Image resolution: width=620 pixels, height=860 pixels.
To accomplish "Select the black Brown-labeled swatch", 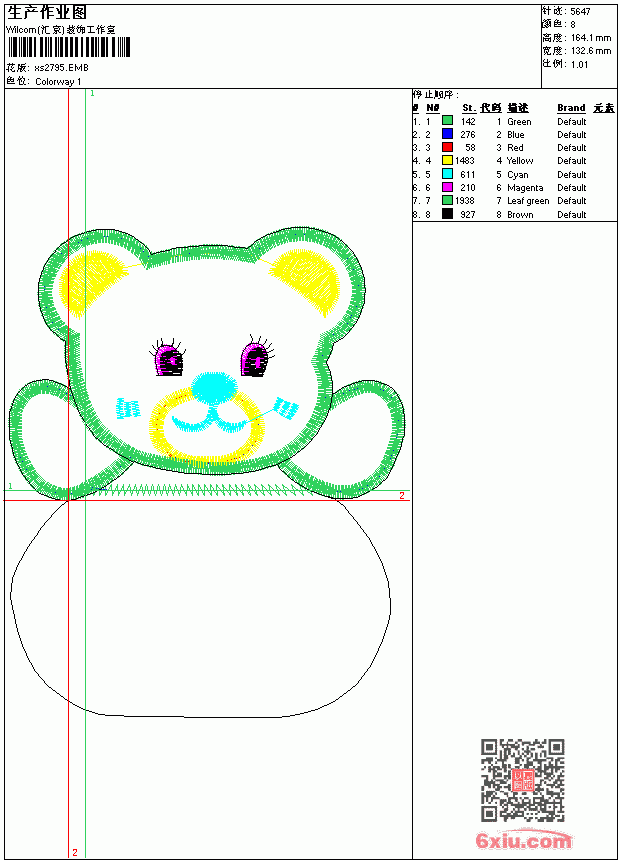I will pos(447,214).
